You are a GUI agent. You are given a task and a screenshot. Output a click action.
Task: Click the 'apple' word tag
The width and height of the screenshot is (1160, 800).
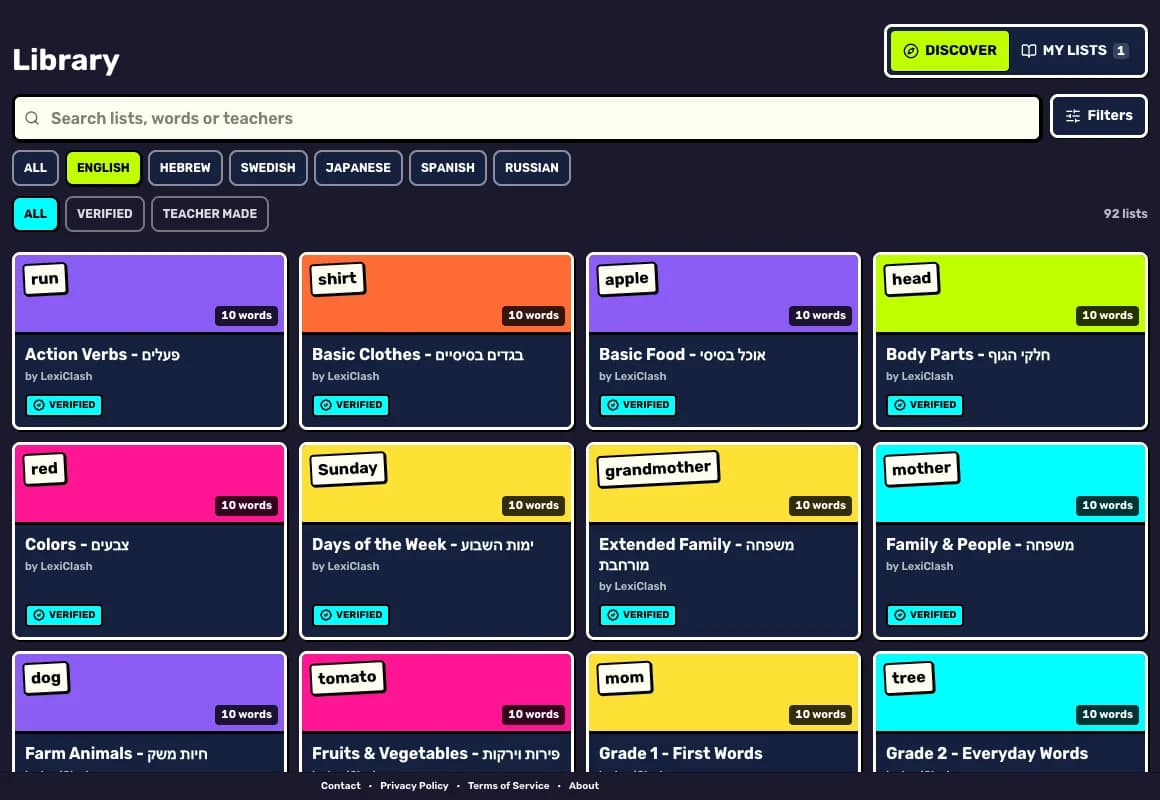point(627,279)
